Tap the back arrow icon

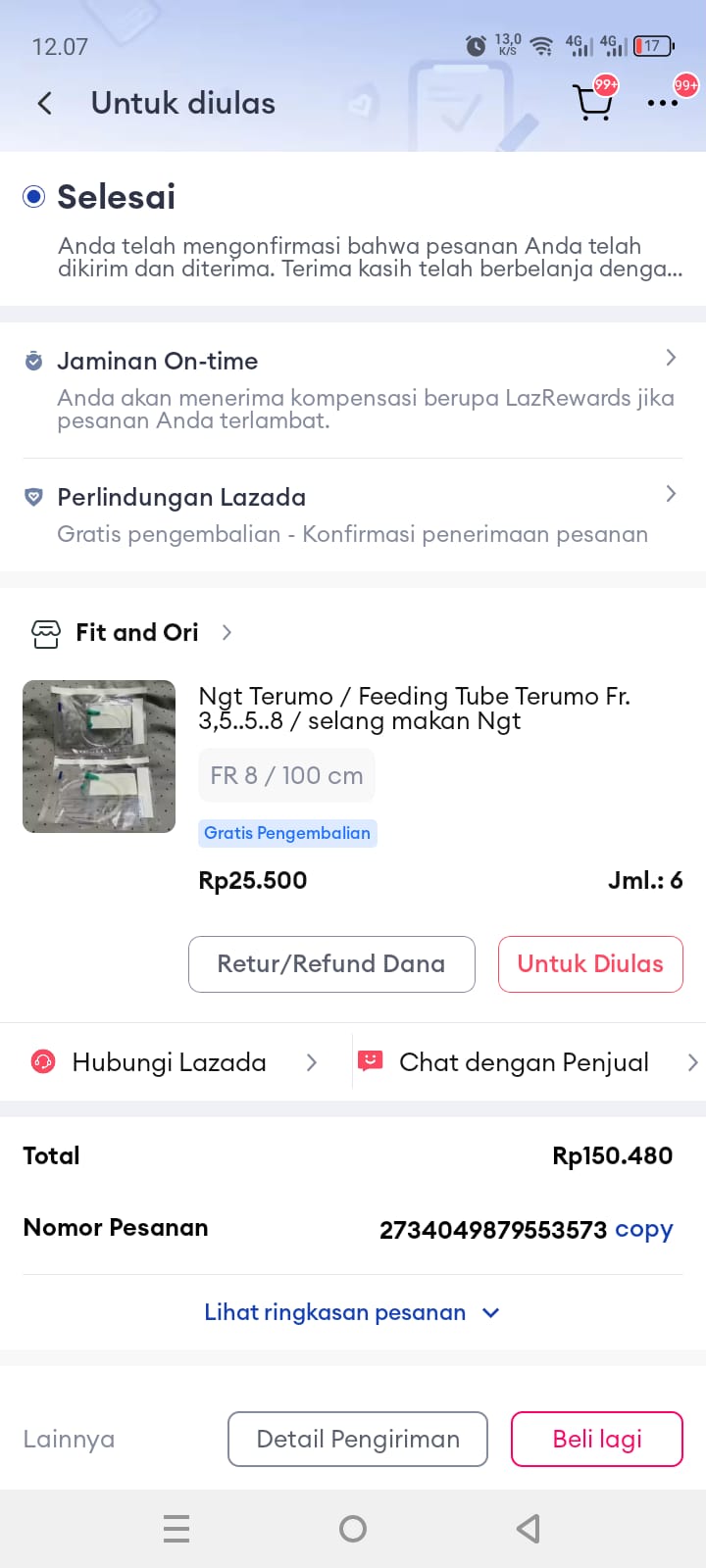point(44,103)
